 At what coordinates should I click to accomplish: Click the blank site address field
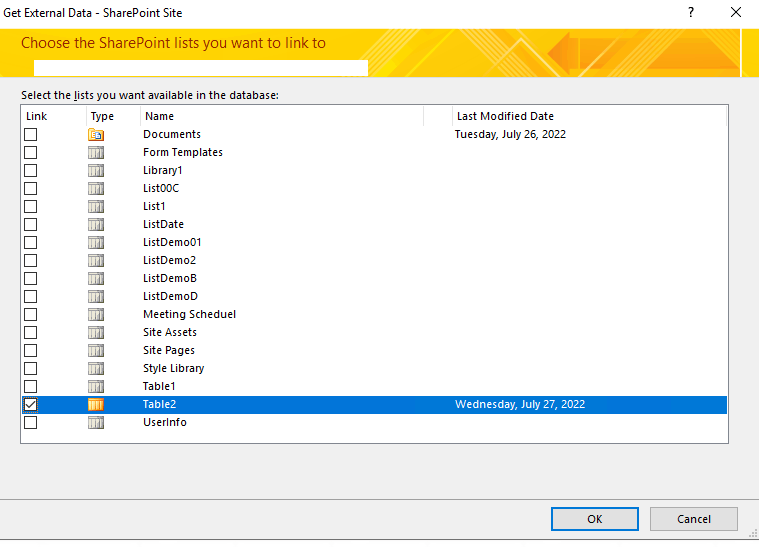(201, 68)
